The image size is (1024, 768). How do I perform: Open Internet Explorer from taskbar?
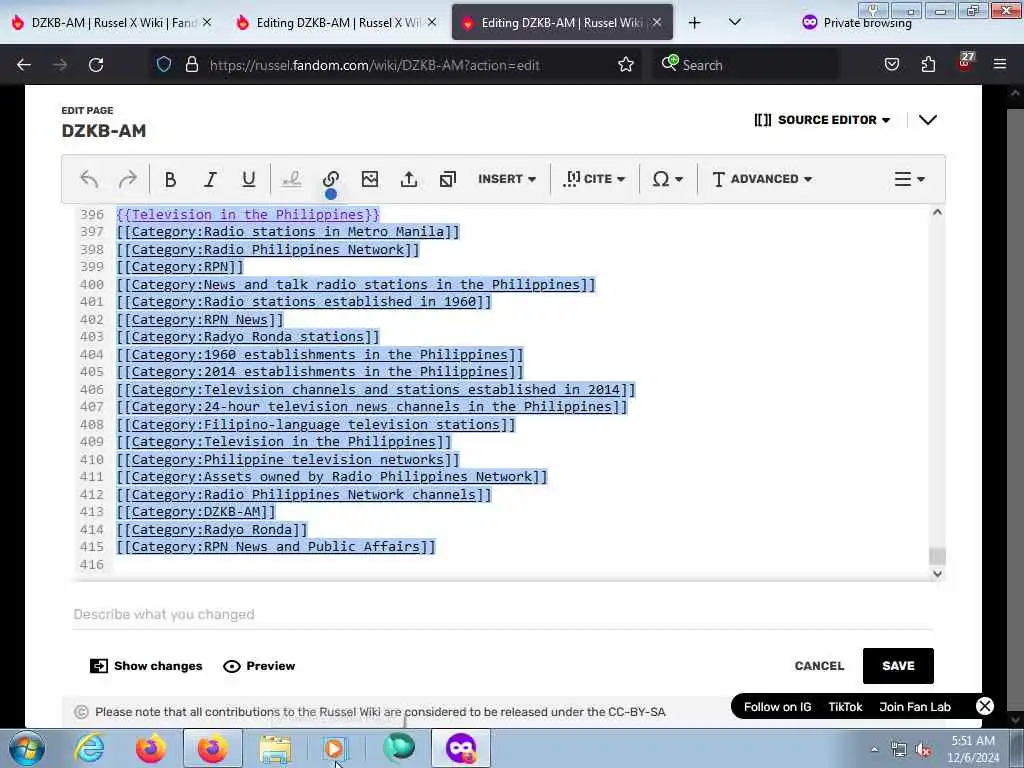89,748
